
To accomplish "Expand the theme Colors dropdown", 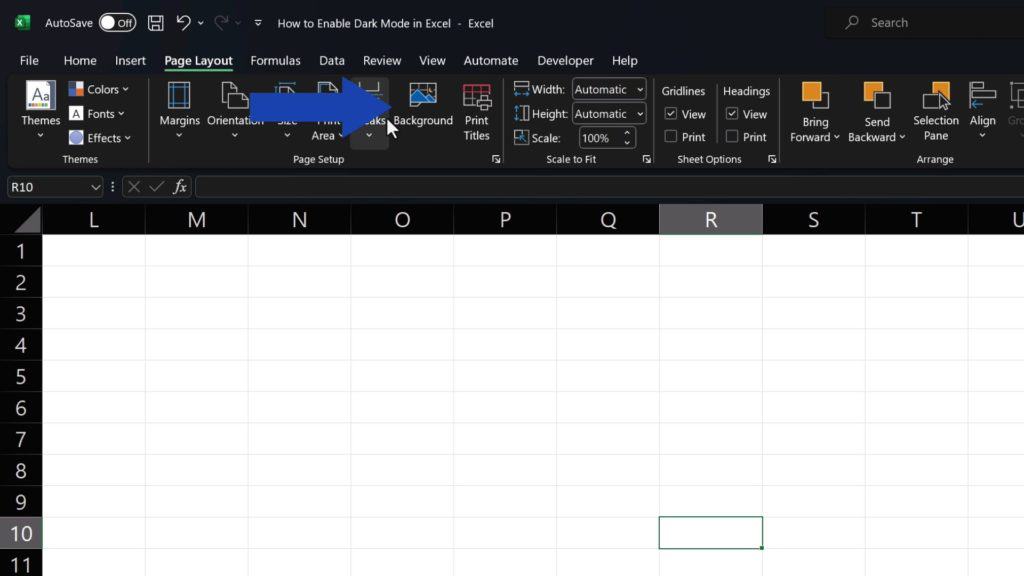I will 99,89.
